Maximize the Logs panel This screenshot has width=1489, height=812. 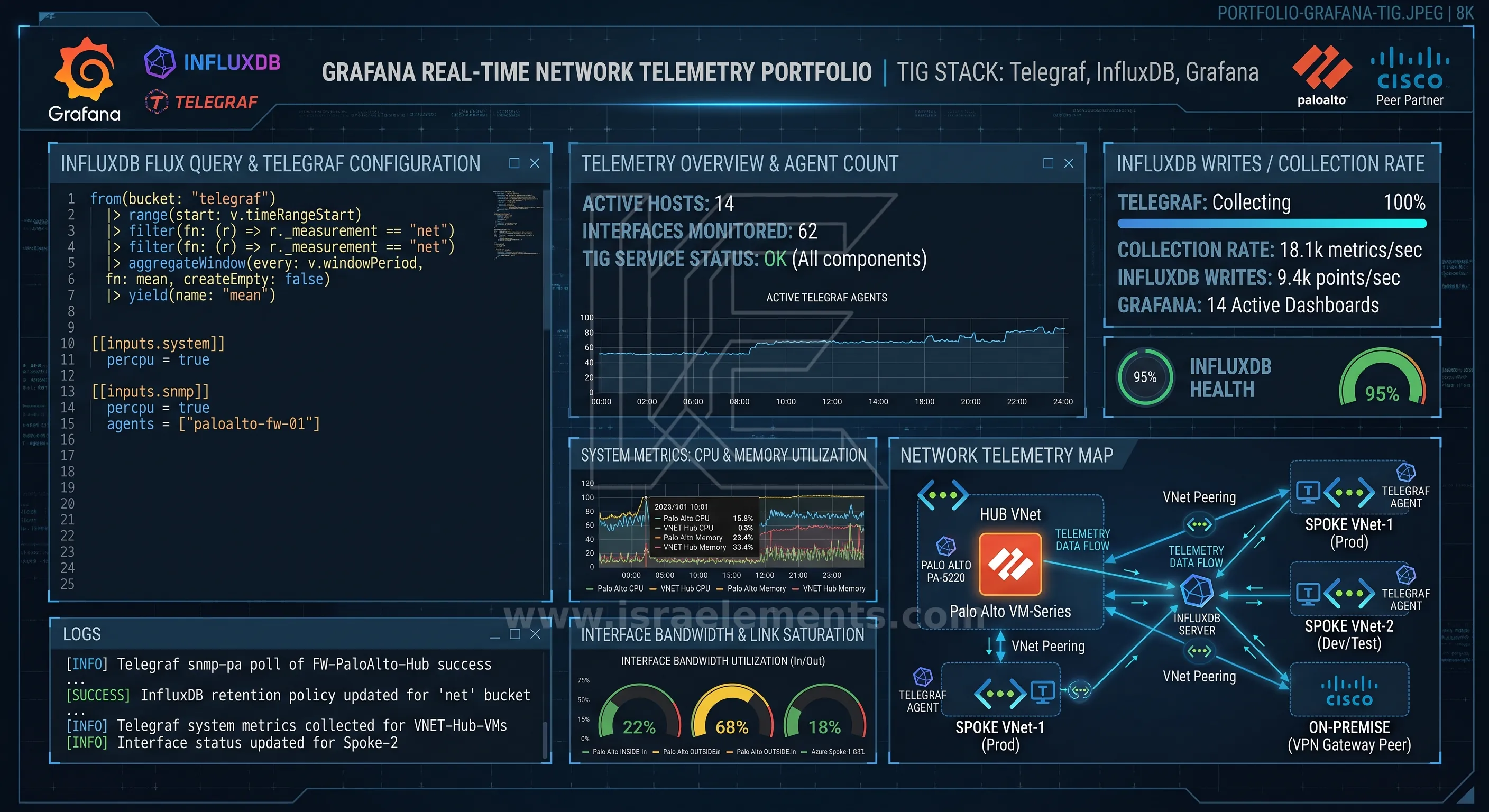[515, 634]
